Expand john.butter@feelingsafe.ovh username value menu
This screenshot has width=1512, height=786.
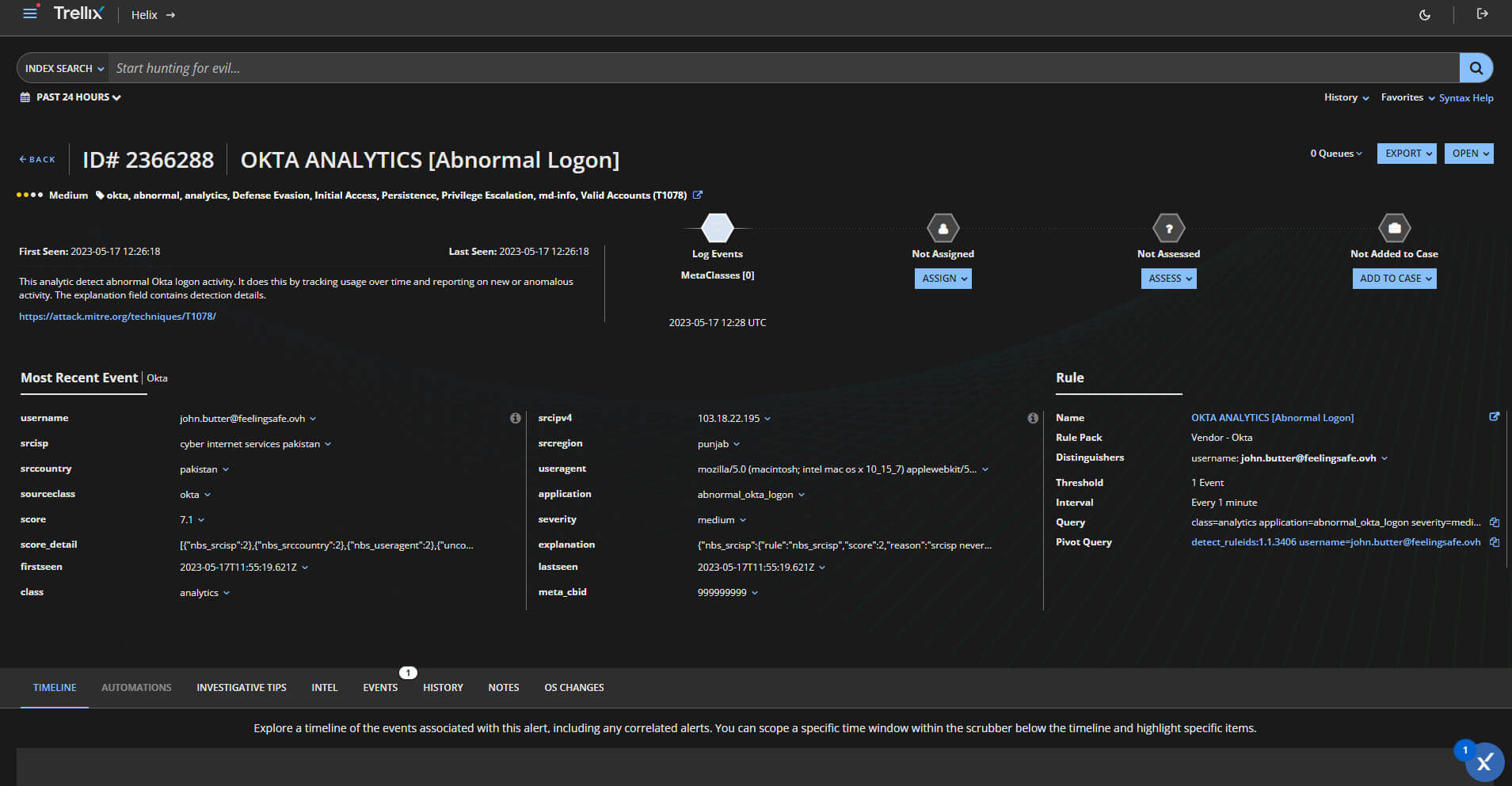coord(313,419)
